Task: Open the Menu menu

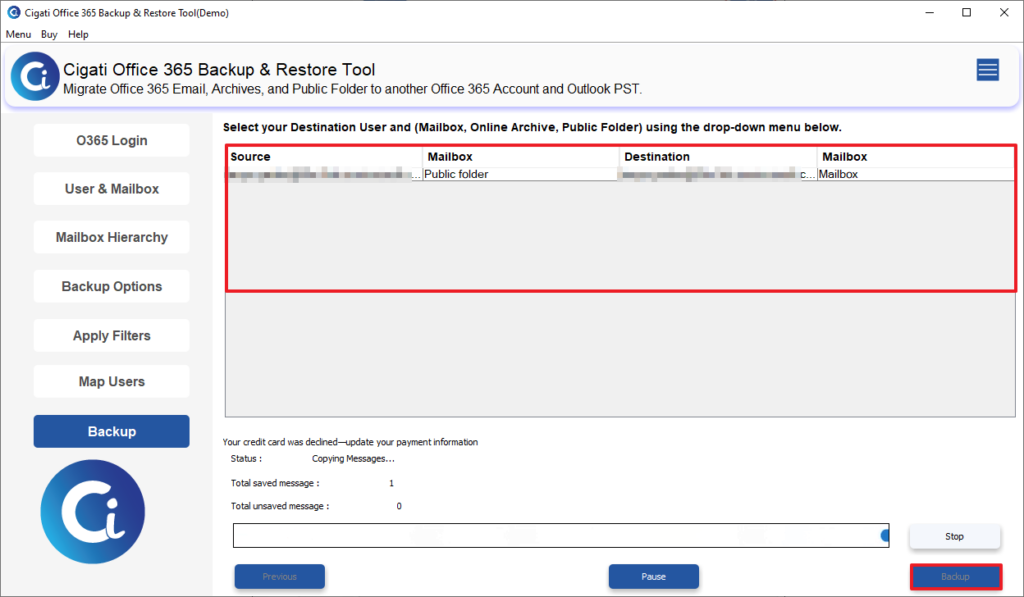Action: tap(18, 34)
